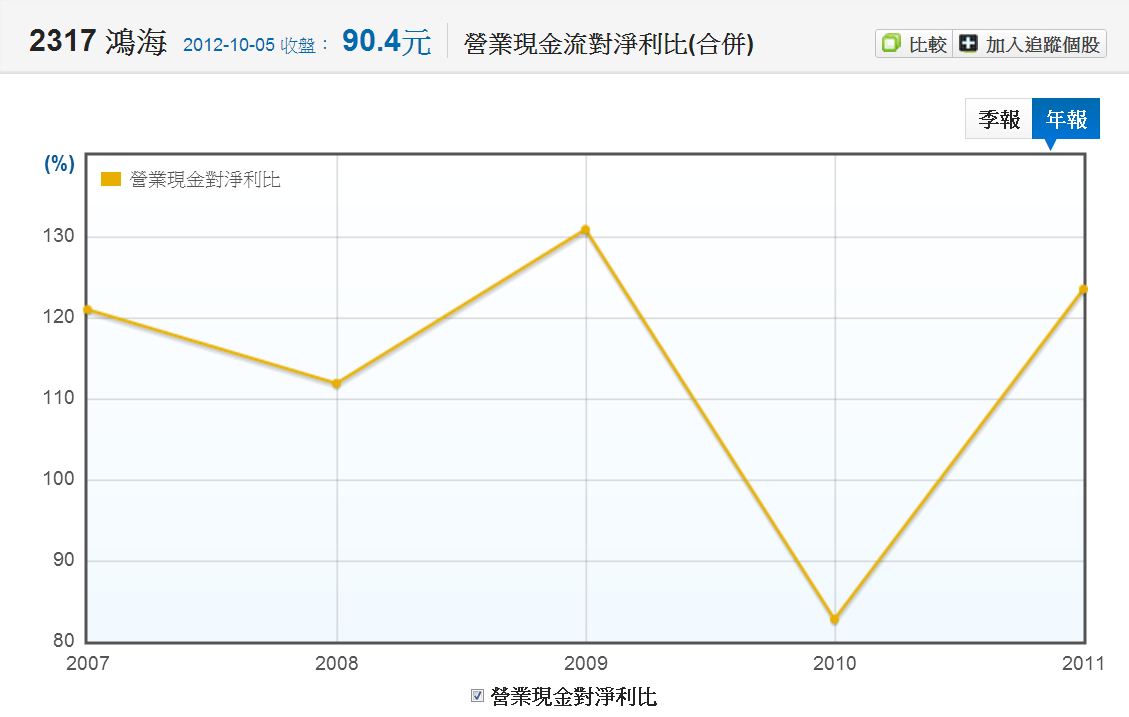Viewport: 1129px width, 717px height.
Task: Click the (%) unit label
Action: click(x=59, y=164)
